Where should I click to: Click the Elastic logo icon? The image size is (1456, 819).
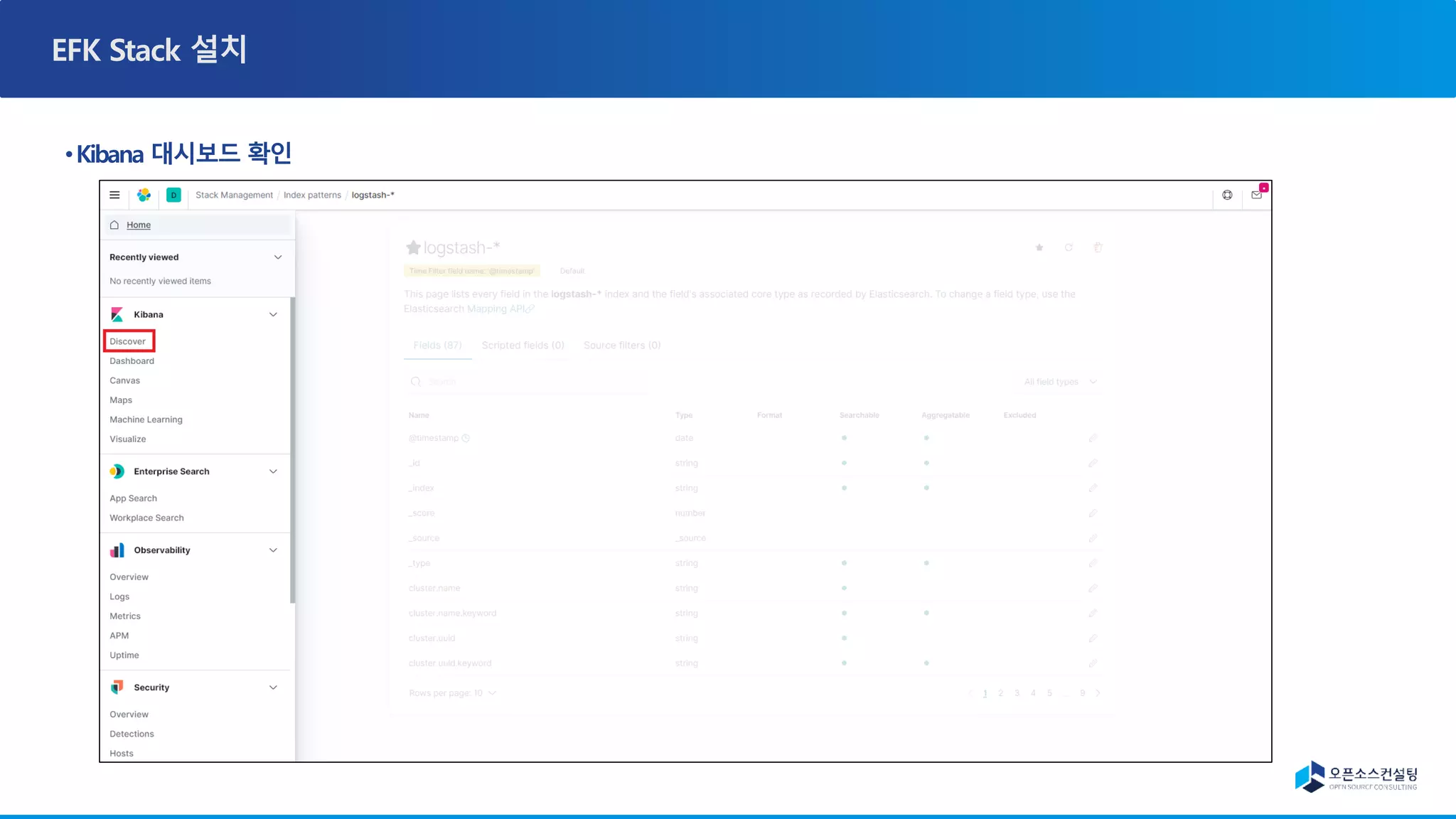click(144, 195)
